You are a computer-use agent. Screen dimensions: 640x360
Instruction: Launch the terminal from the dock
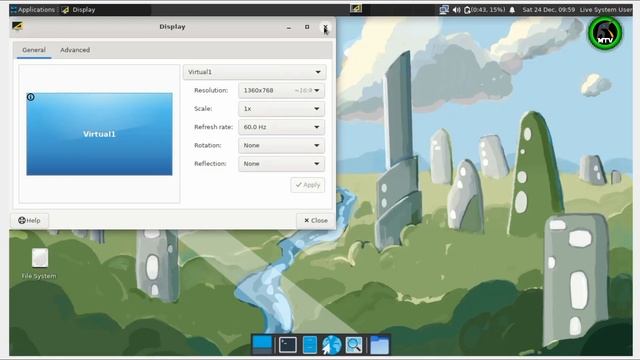point(288,345)
